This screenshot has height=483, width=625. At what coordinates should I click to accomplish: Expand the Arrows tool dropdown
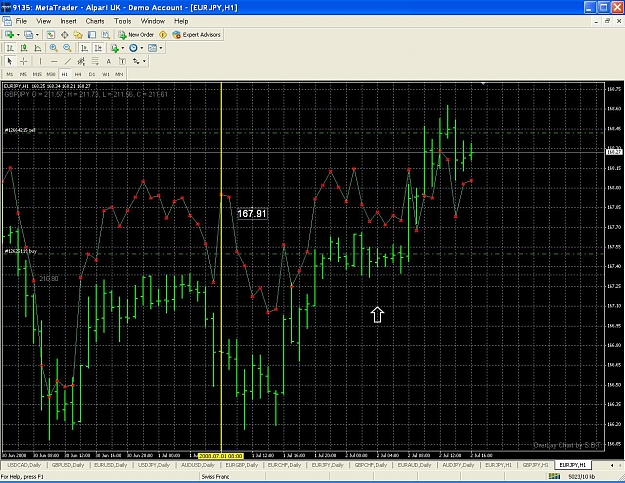(144, 61)
